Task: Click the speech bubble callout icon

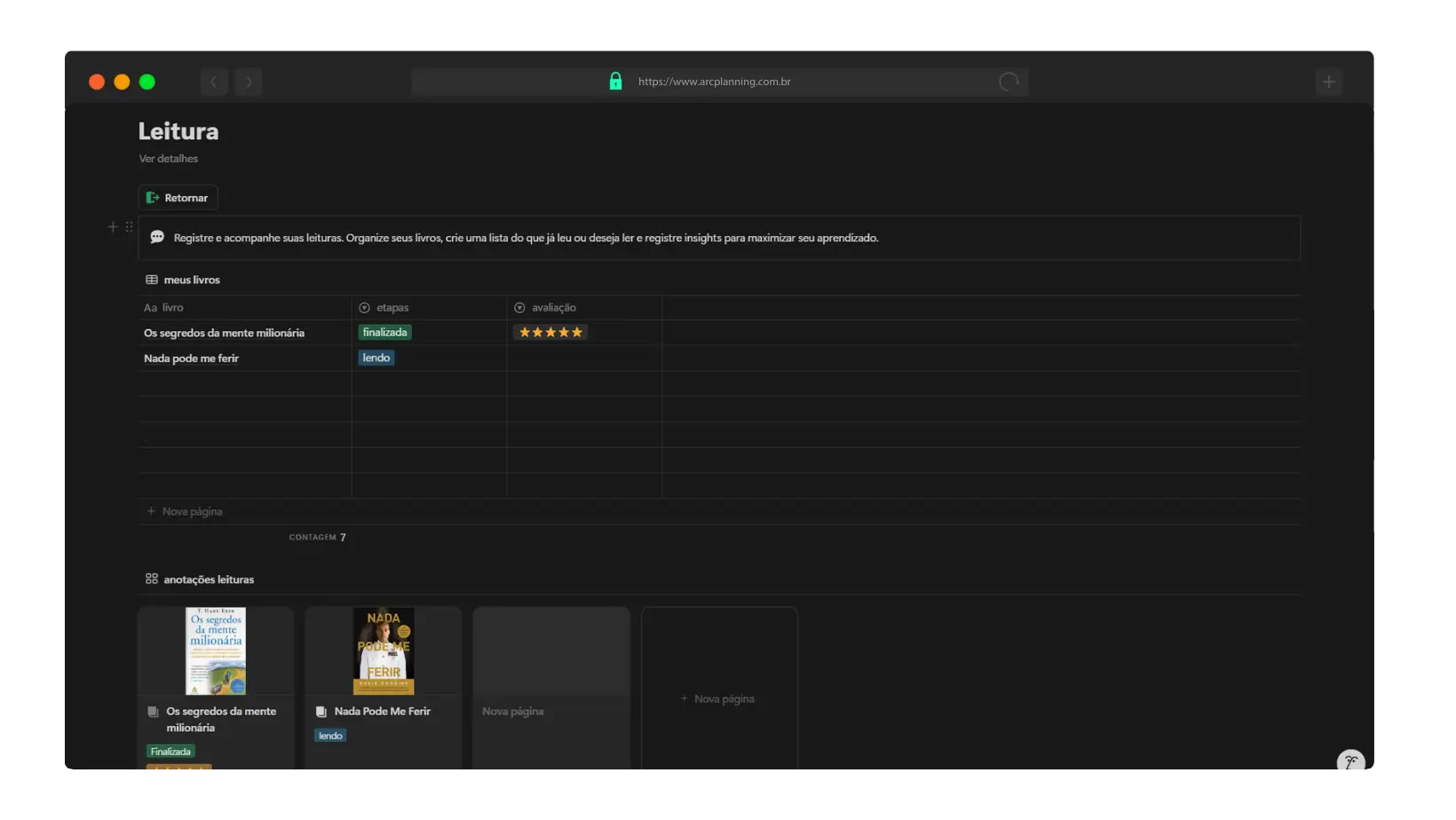Action: (157, 237)
